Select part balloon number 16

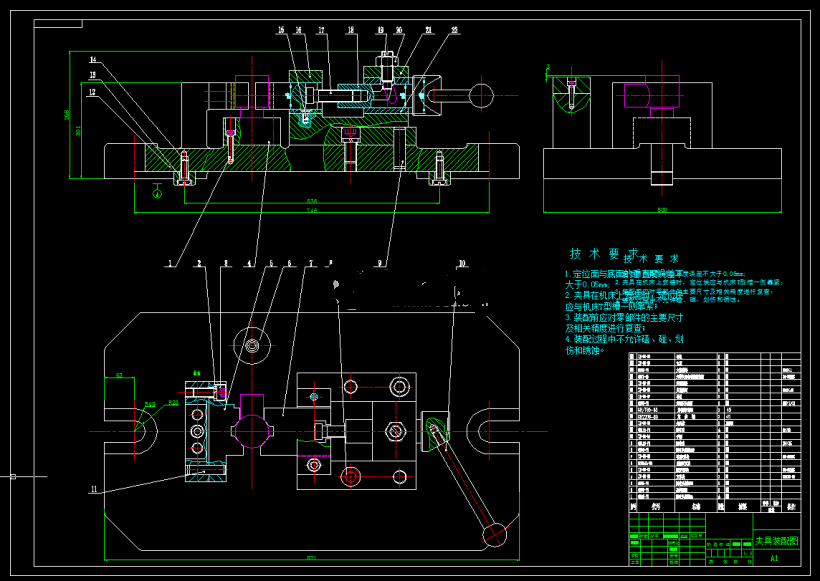pos(299,30)
